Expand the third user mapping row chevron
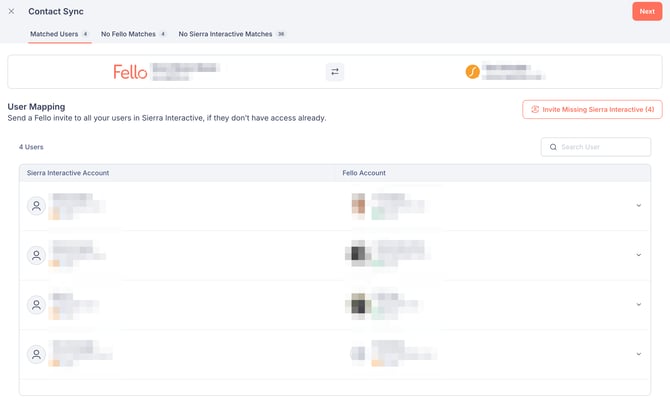 [639, 305]
